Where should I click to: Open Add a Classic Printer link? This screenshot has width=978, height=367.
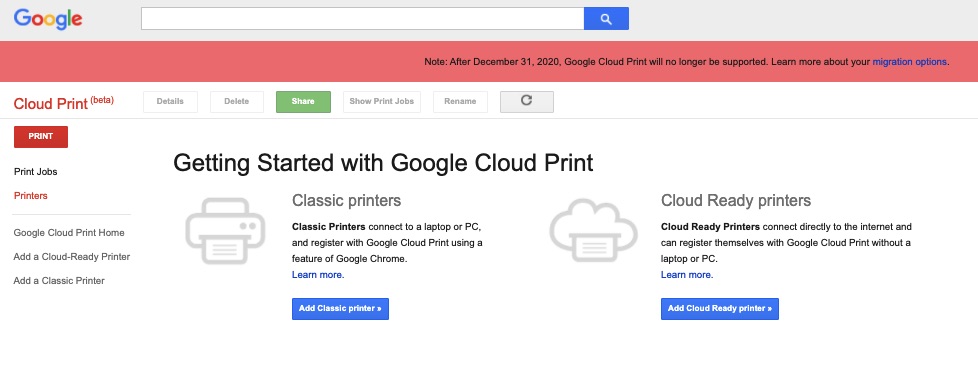pos(59,281)
